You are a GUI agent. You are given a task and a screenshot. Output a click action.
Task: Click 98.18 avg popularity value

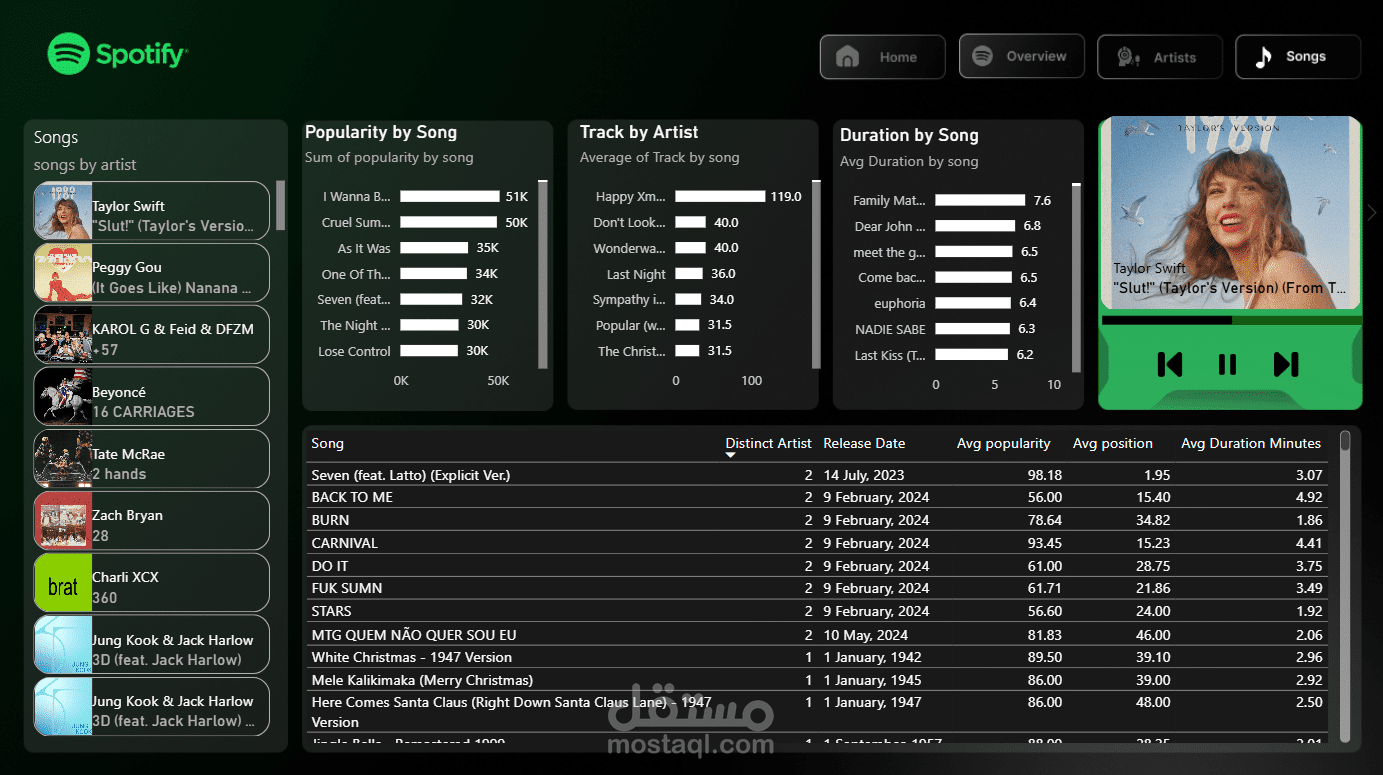[1044, 475]
